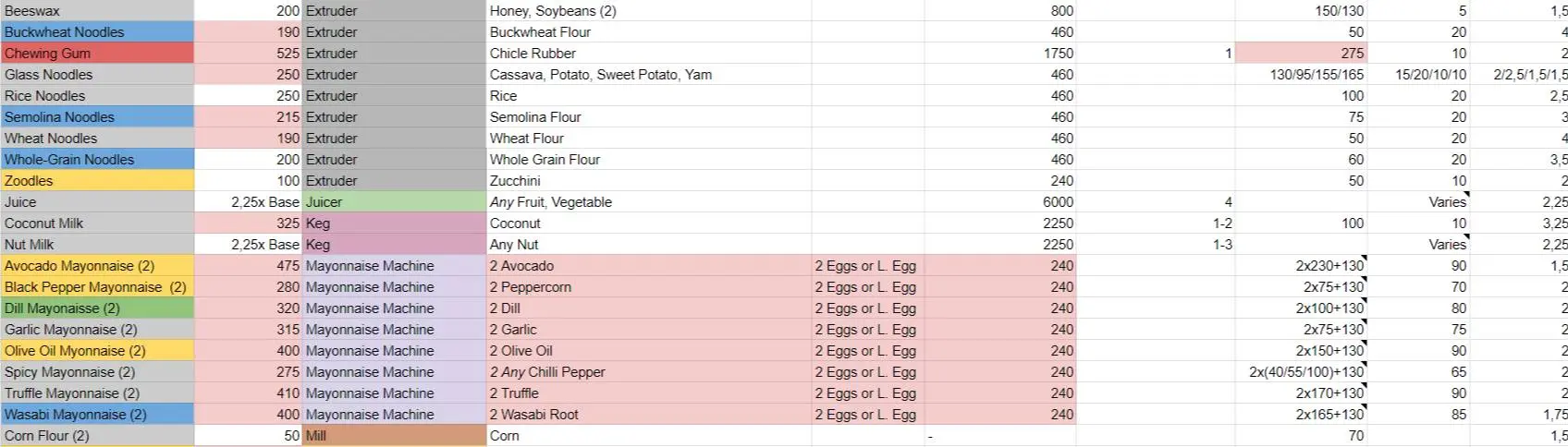This screenshot has width=1568, height=447.
Task: Select the green Juicer machine cell
Action: 395,201
